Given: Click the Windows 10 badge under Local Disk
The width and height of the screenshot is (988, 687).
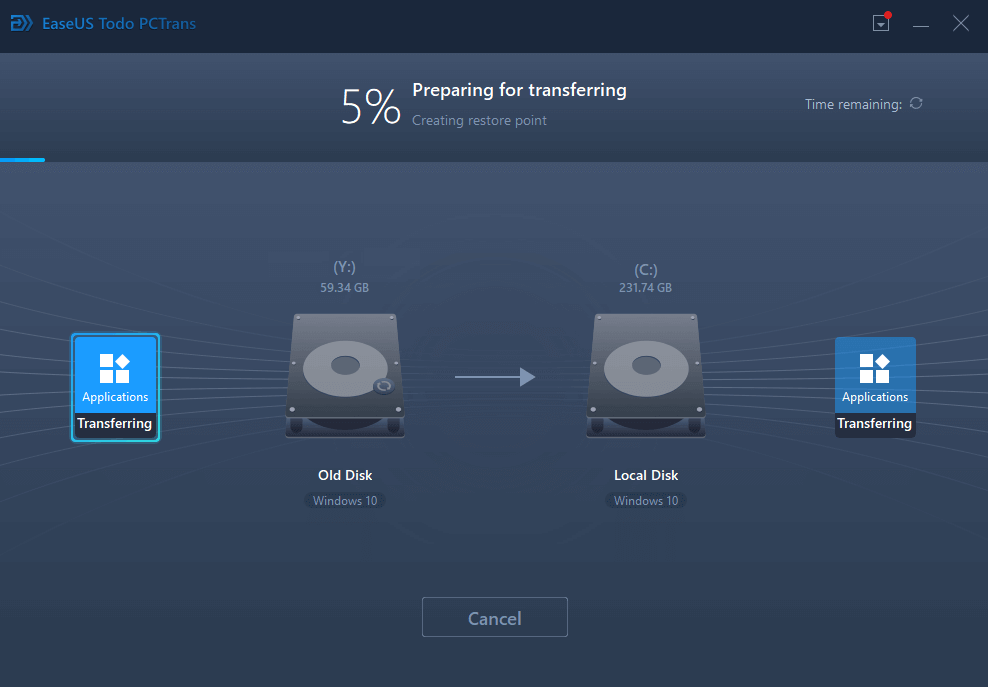Looking at the screenshot, I should 646,500.
